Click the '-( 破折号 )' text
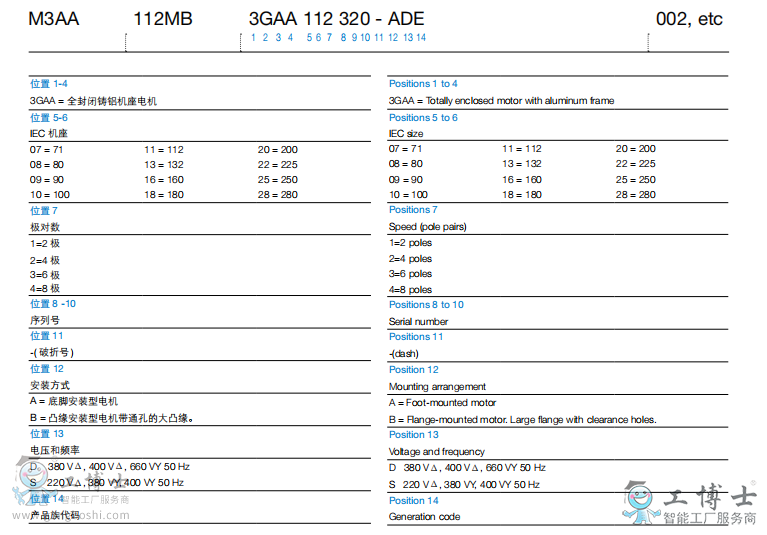The width and height of the screenshot is (767, 535). pos(51,353)
